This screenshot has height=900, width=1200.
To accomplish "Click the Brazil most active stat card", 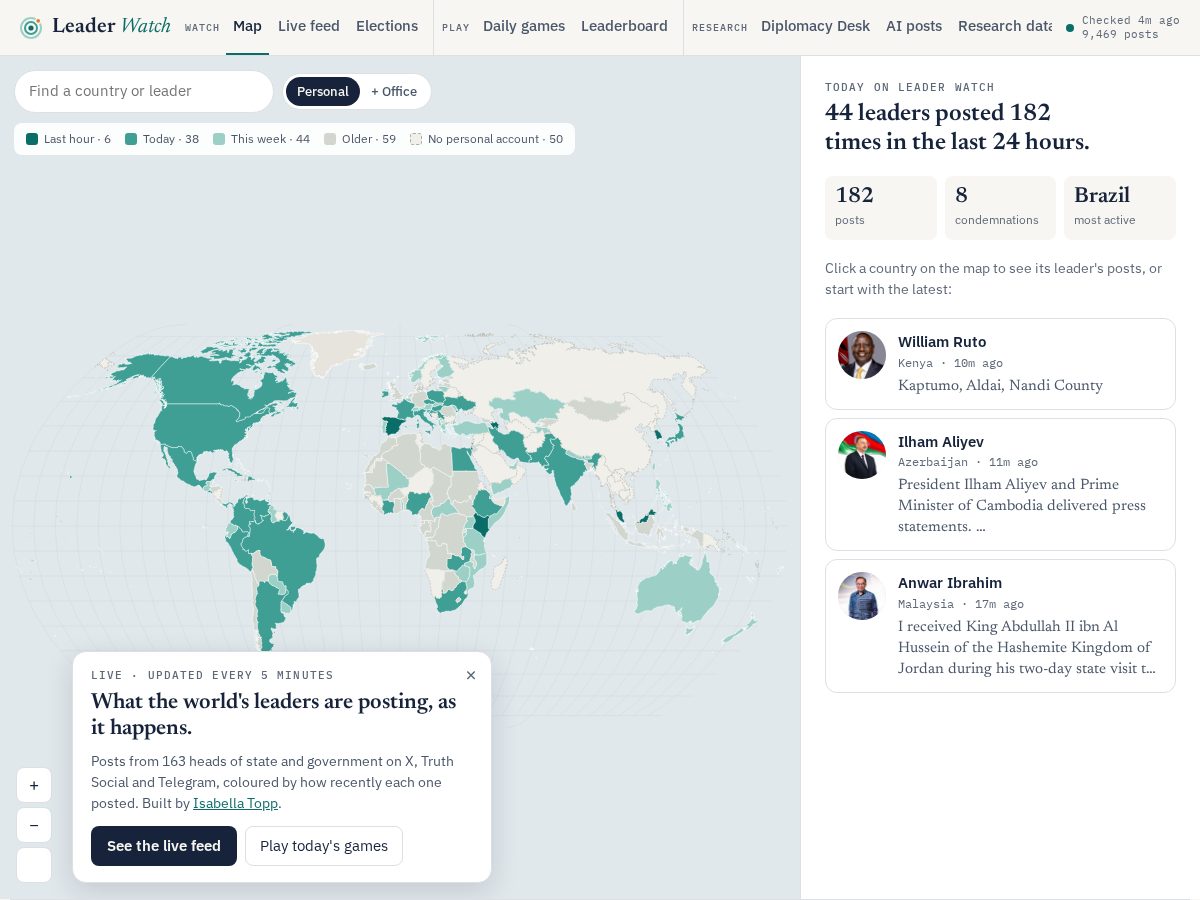I will coord(1120,208).
